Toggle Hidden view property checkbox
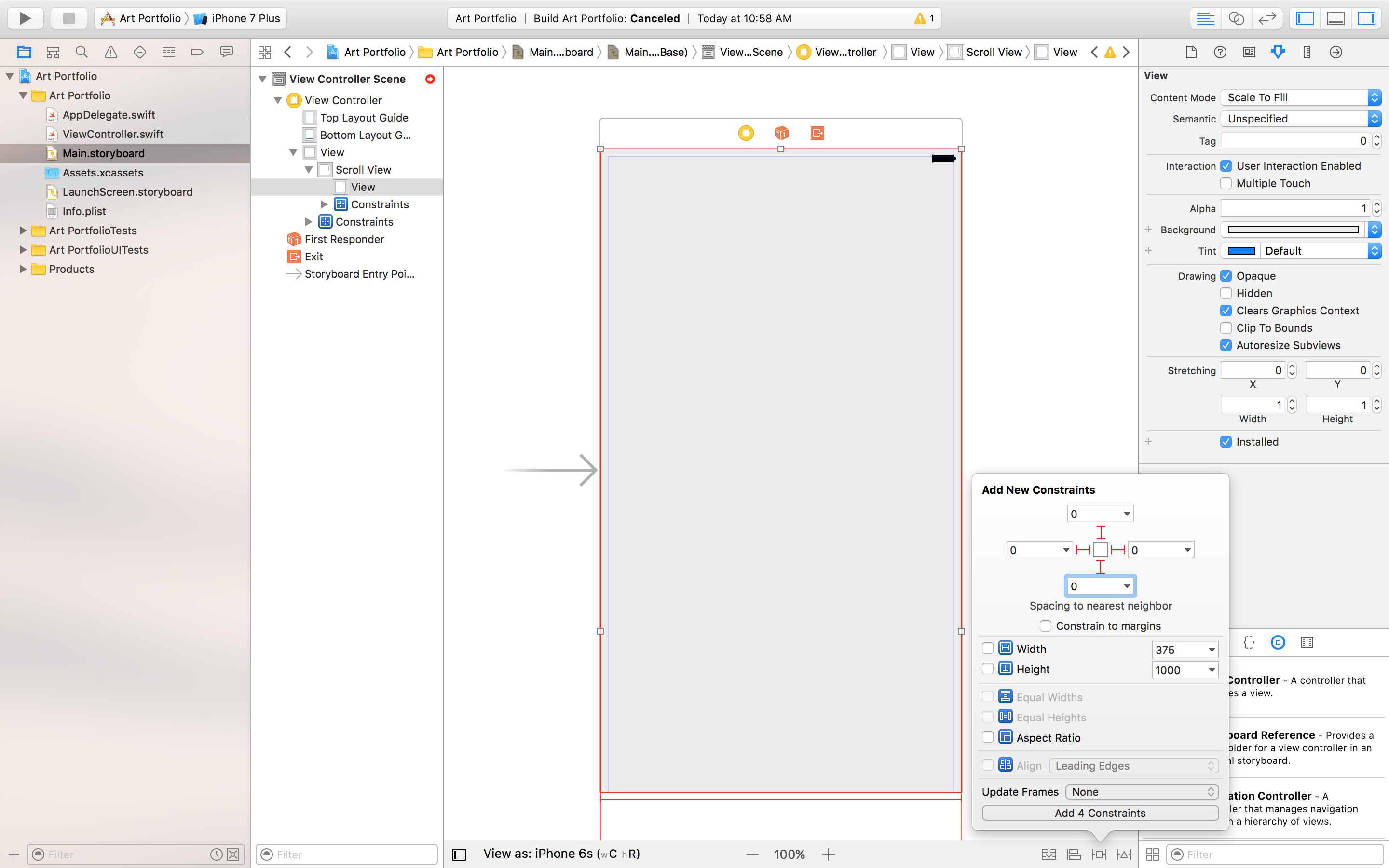Viewport: 1389px width, 868px height. pyautogui.click(x=1225, y=293)
